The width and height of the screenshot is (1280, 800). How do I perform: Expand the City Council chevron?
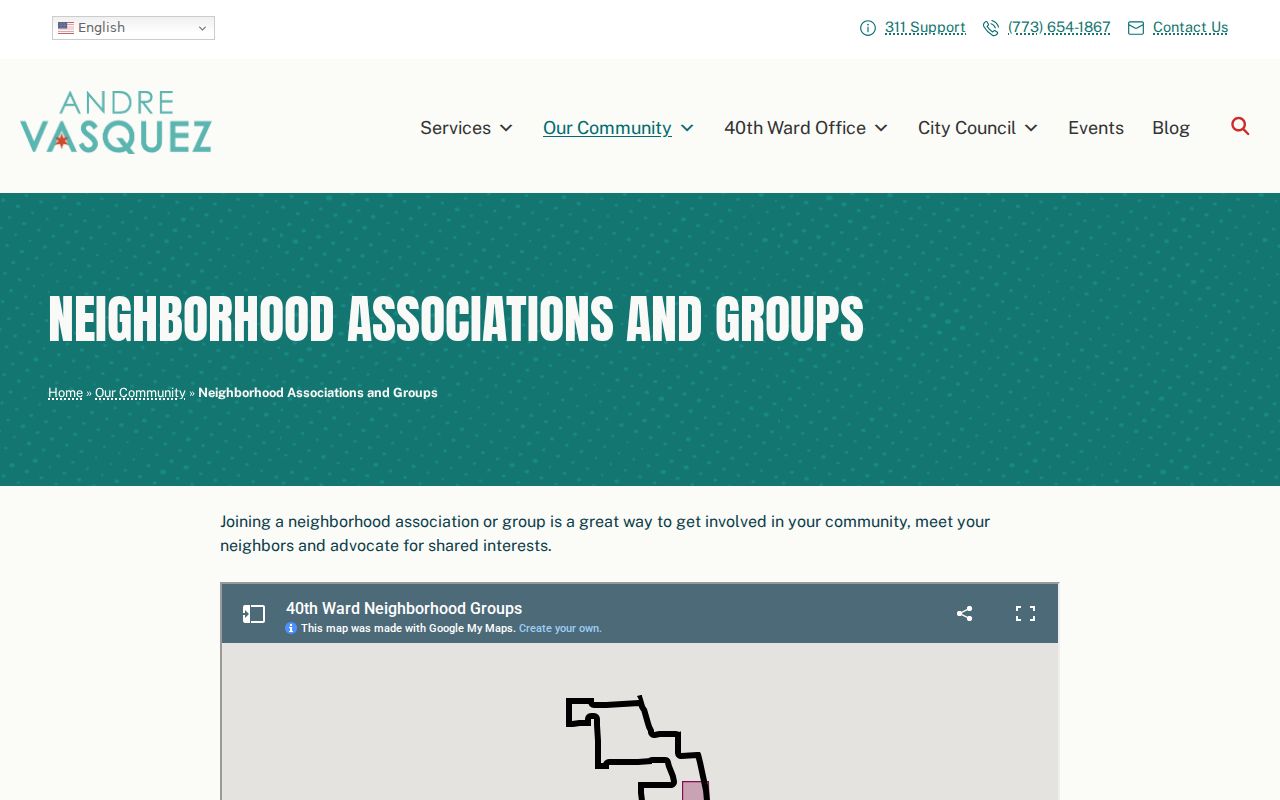tap(1031, 128)
